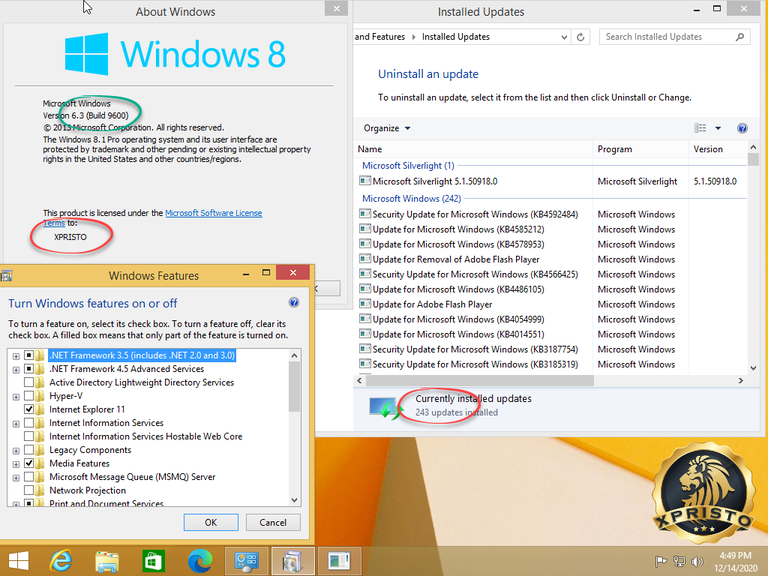768x576 pixels.
Task: Launch Internet Explorer from taskbar
Action: (x=61, y=561)
